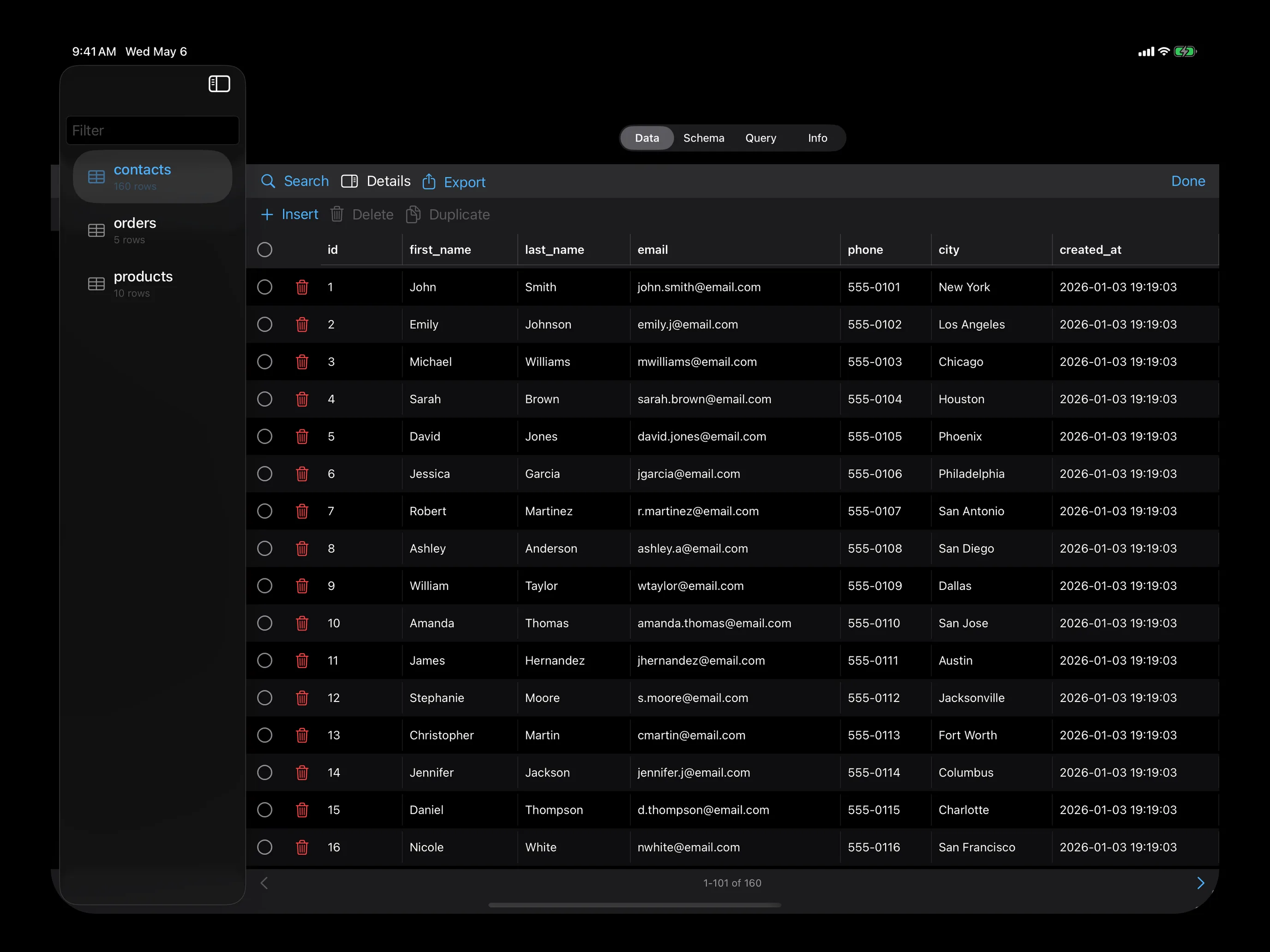Viewport: 1270px width, 952px height.
Task: Click the Export text button
Action: 464,183
